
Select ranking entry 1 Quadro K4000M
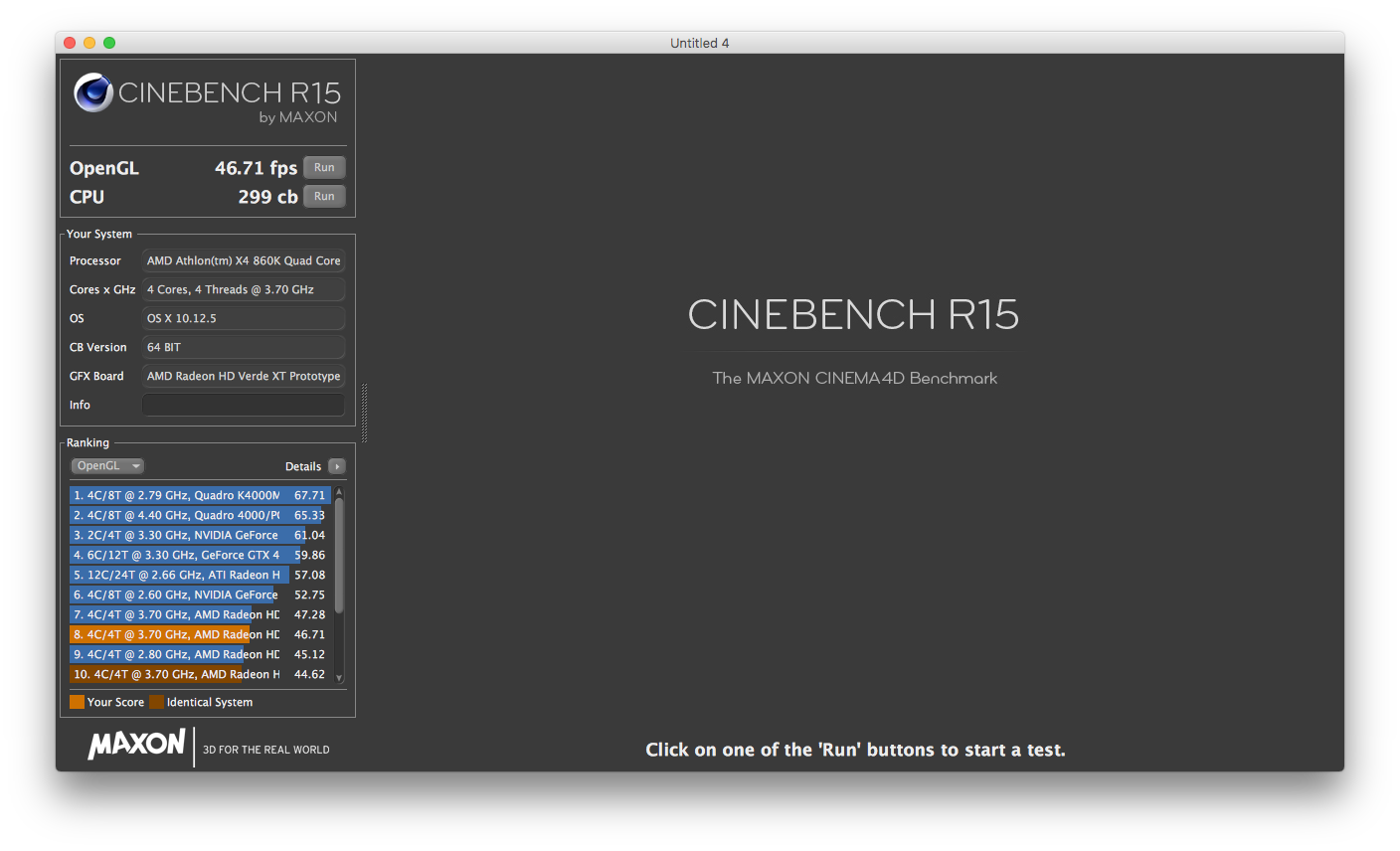pyautogui.click(x=199, y=495)
